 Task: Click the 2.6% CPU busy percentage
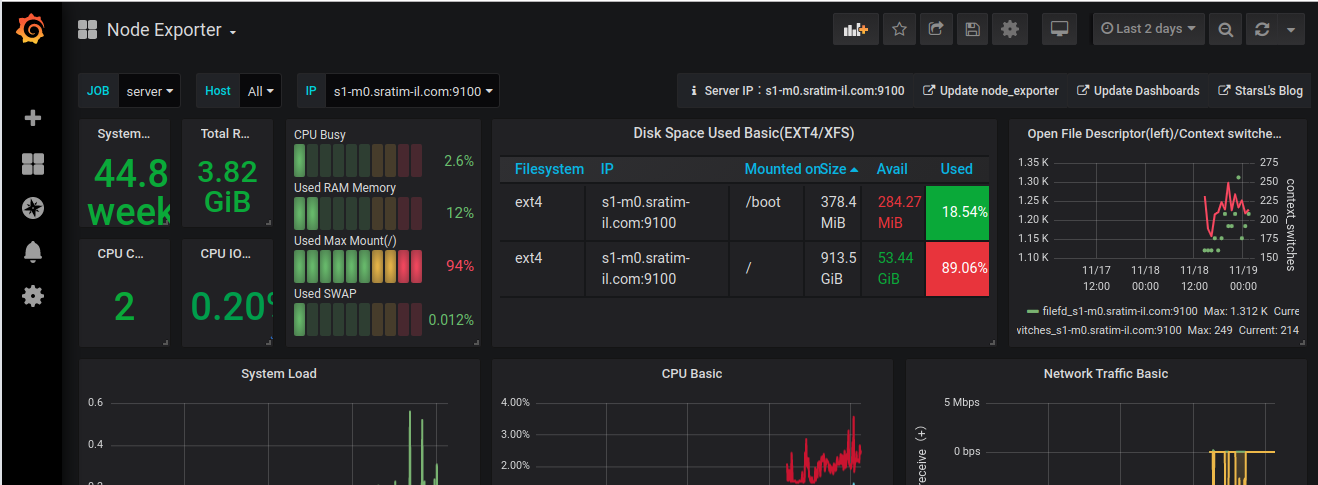click(x=458, y=160)
